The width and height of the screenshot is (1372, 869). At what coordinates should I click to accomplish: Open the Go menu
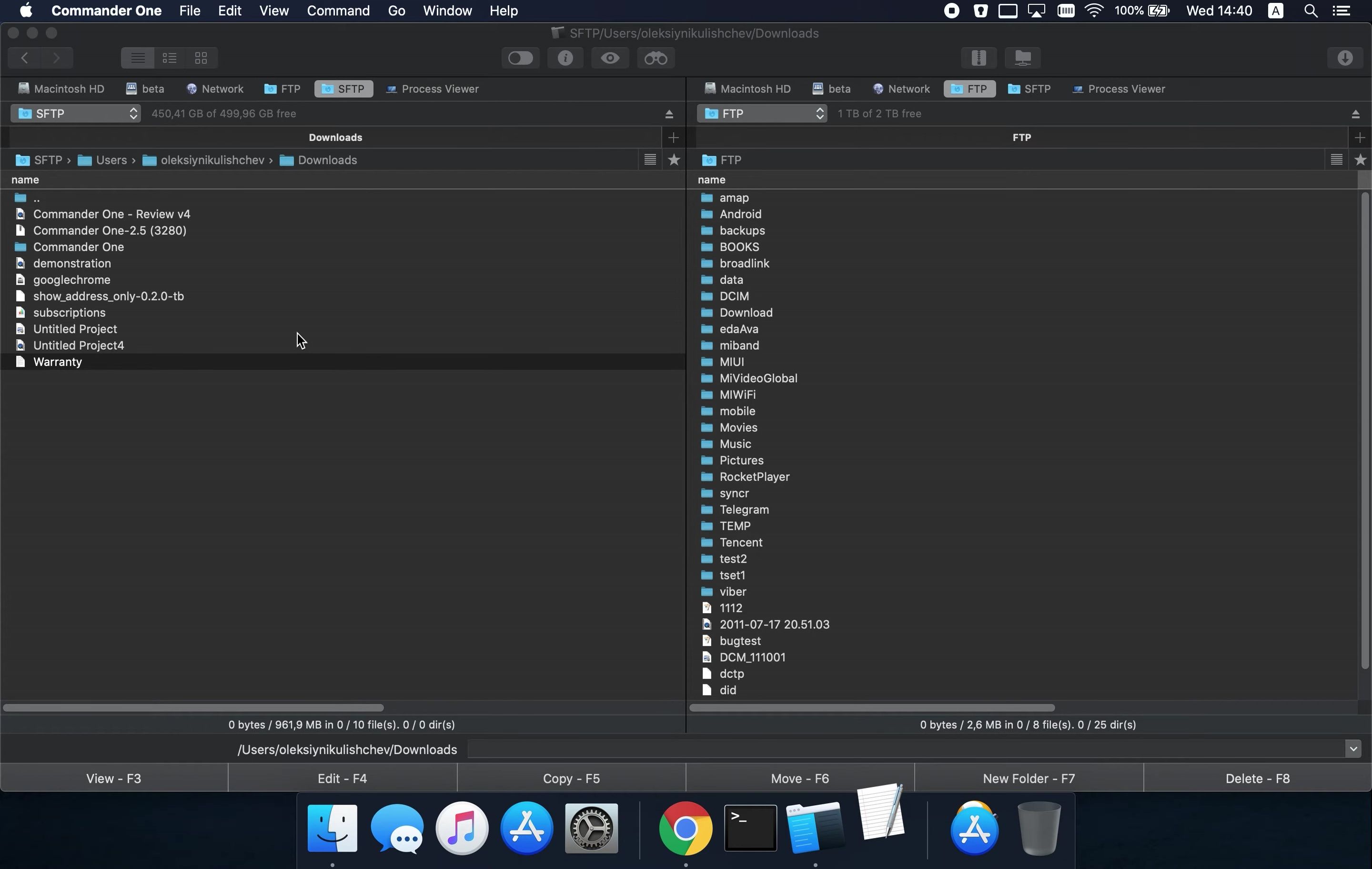396,11
